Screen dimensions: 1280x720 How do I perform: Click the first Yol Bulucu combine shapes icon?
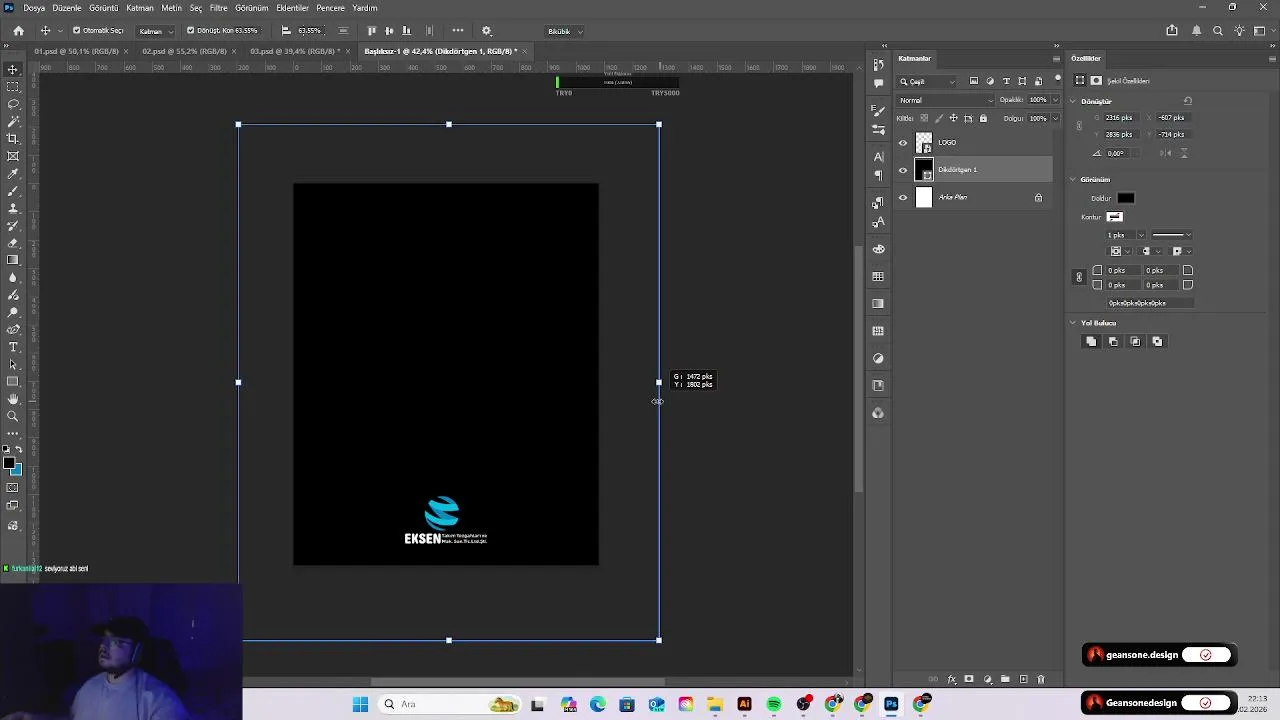[1091, 342]
